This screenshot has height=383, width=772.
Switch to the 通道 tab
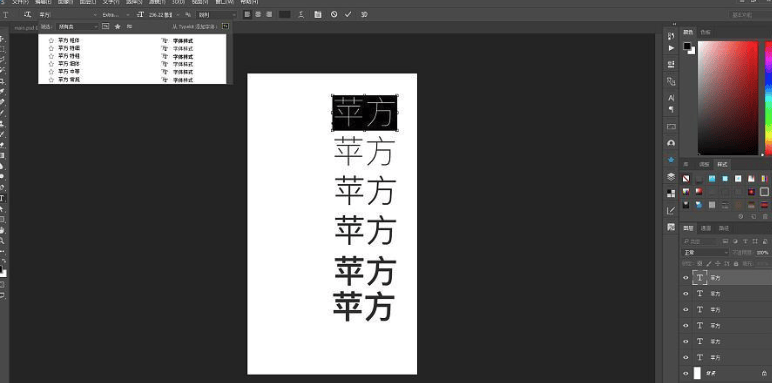706,228
